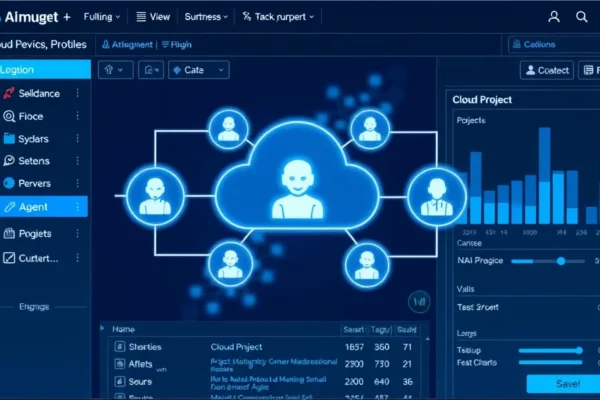Click the Tagy column header
600x400 pixels.
click(380, 330)
